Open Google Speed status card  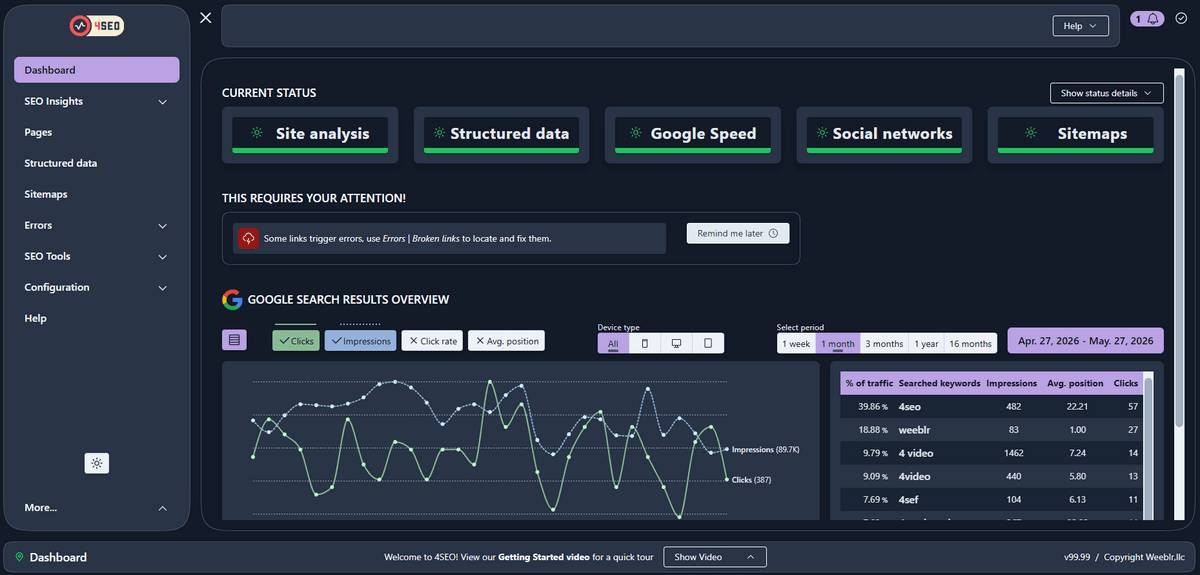(693, 135)
